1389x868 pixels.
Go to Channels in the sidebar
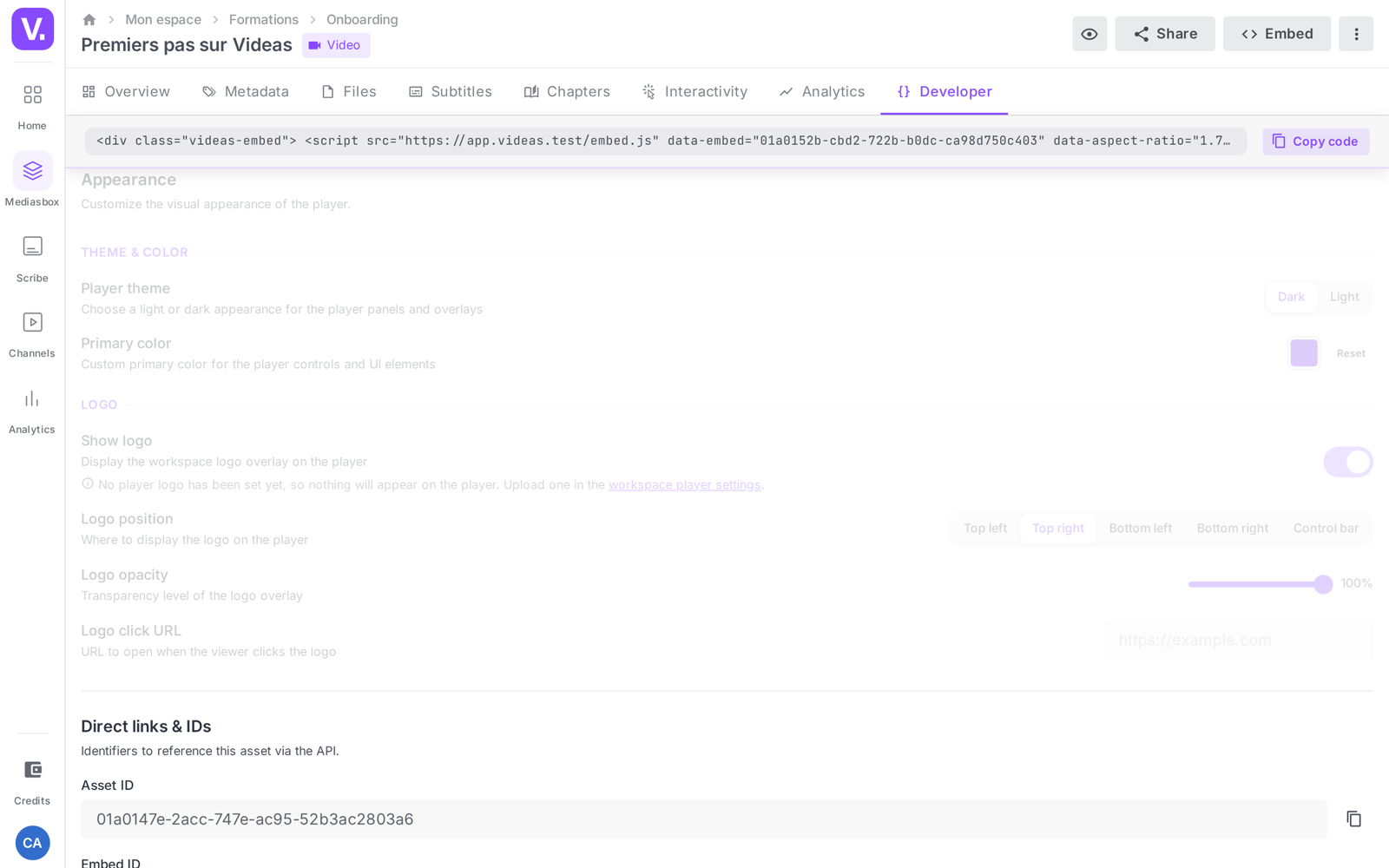(x=32, y=334)
